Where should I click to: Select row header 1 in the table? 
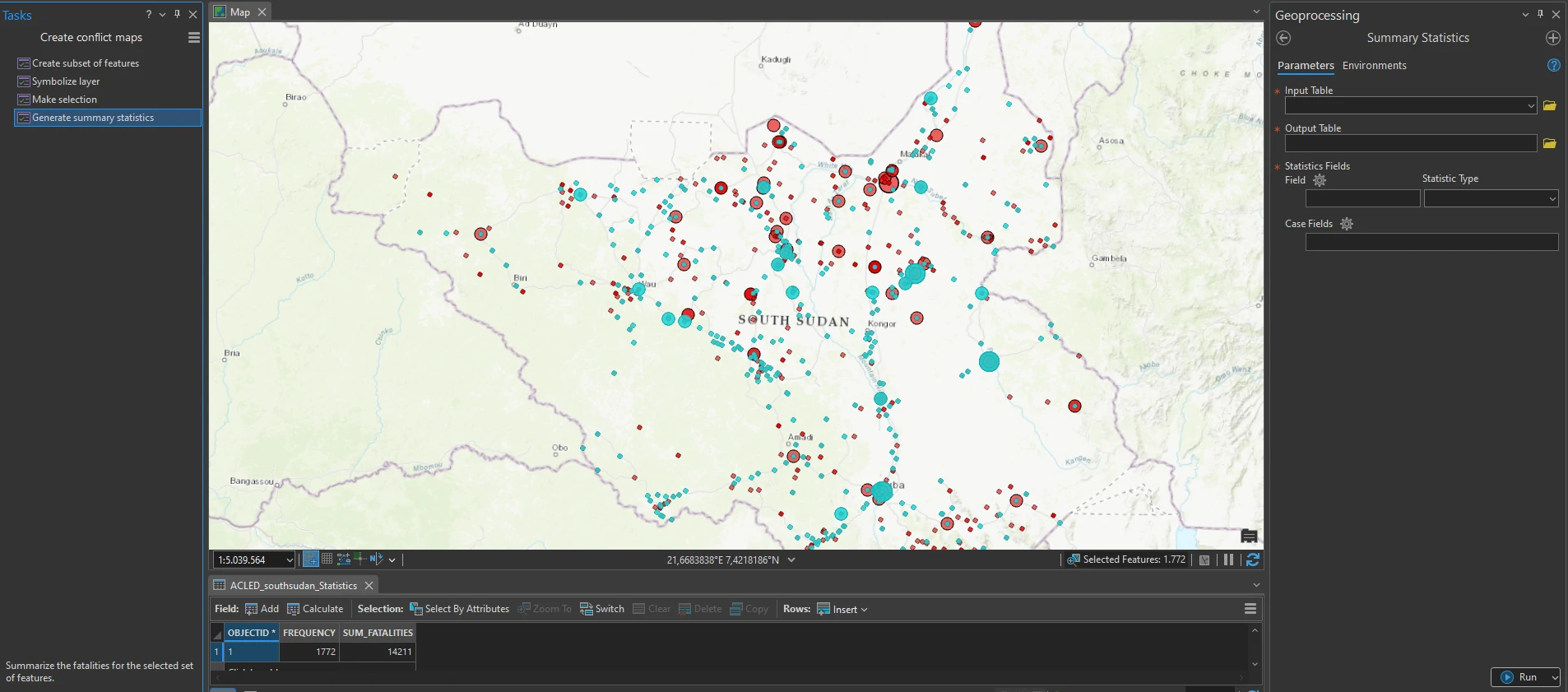click(217, 652)
